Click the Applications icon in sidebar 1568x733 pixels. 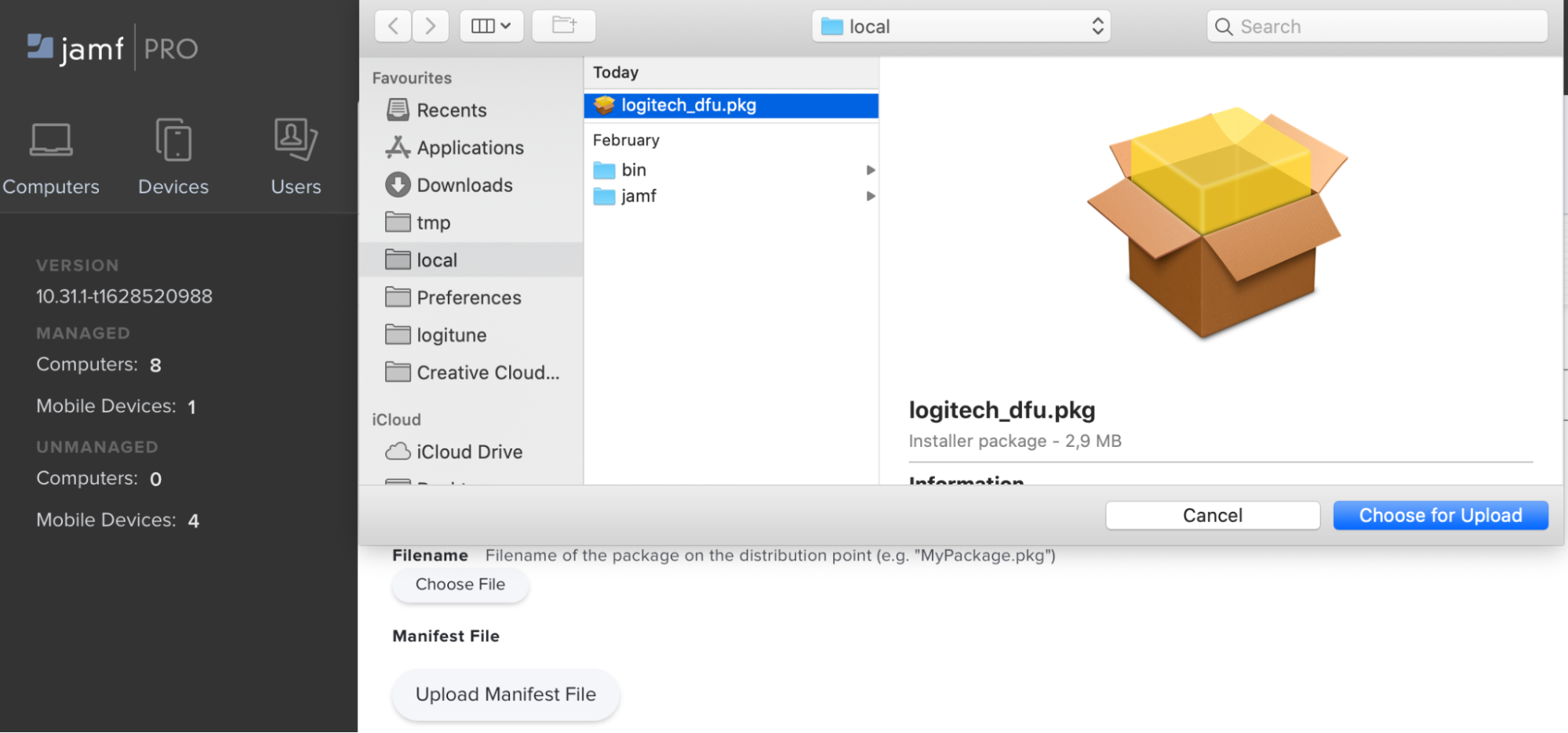pos(398,147)
